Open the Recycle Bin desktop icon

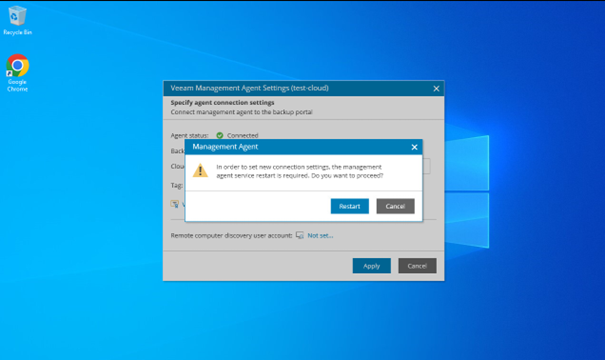click(17, 20)
